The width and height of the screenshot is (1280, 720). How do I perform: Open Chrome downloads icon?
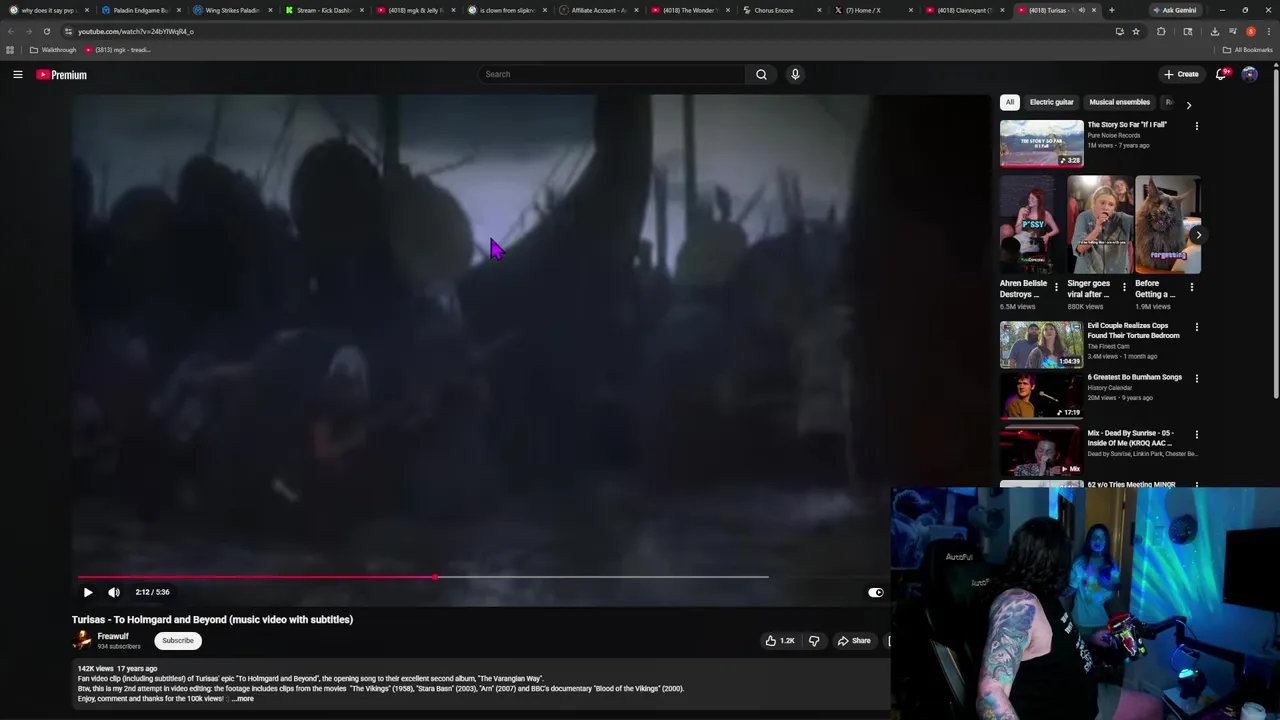tap(1214, 31)
